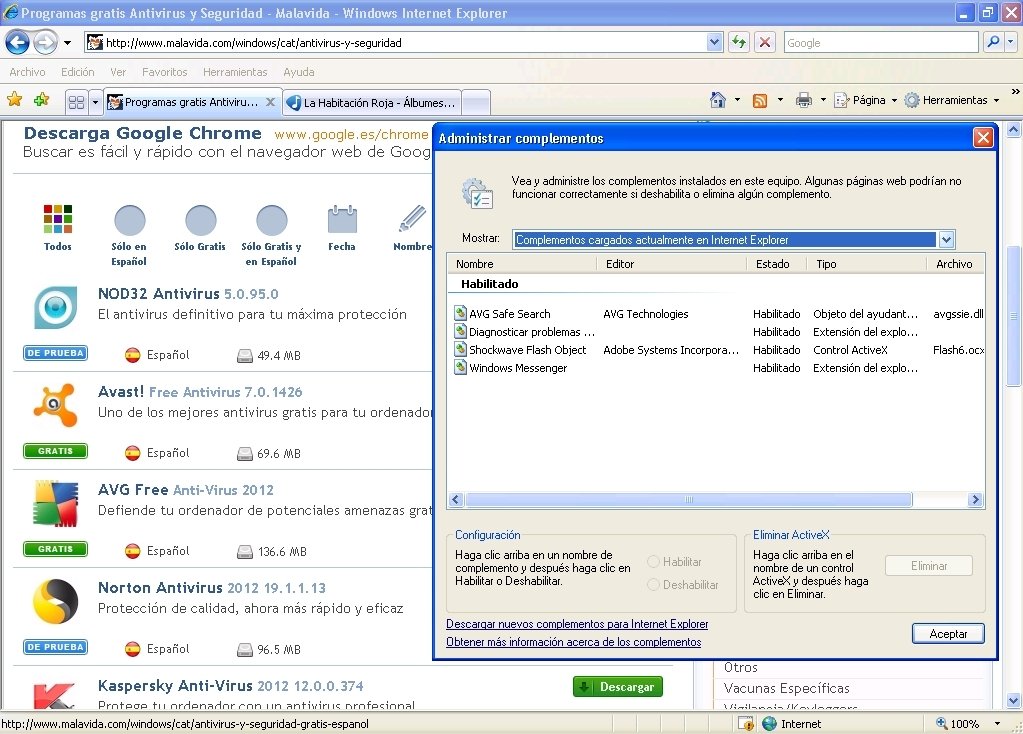This screenshot has height=734, width=1023.
Task: Open the Favoritos menu
Action: tap(164, 72)
